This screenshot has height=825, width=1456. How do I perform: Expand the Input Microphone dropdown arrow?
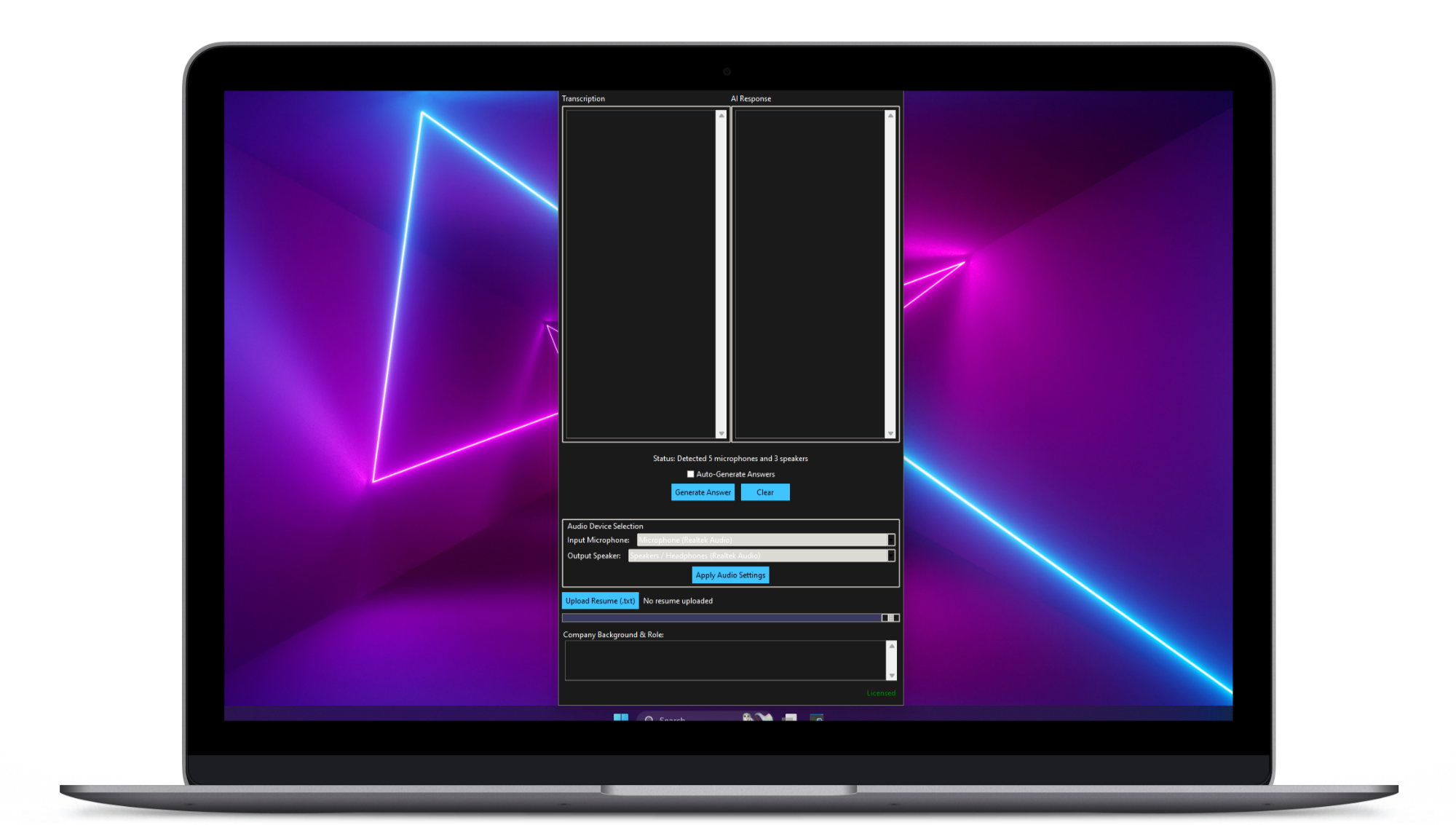tap(890, 540)
